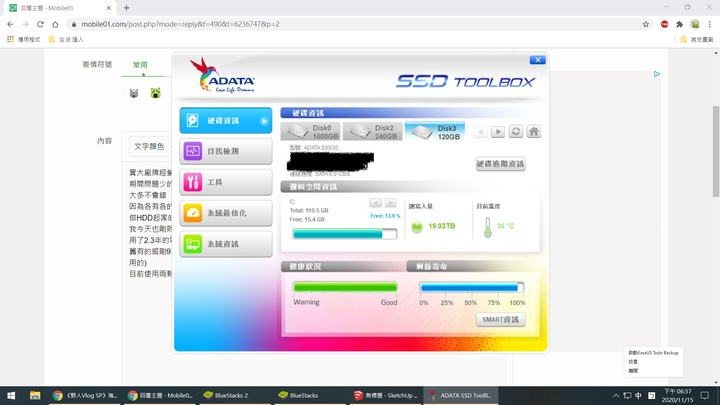Refresh the disk list
720x405 pixels.
coord(516,132)
